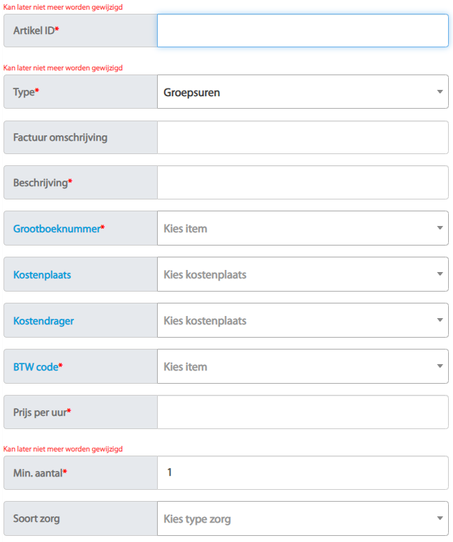Open the Kostenplaats selection dropdown

coord(303,274)
